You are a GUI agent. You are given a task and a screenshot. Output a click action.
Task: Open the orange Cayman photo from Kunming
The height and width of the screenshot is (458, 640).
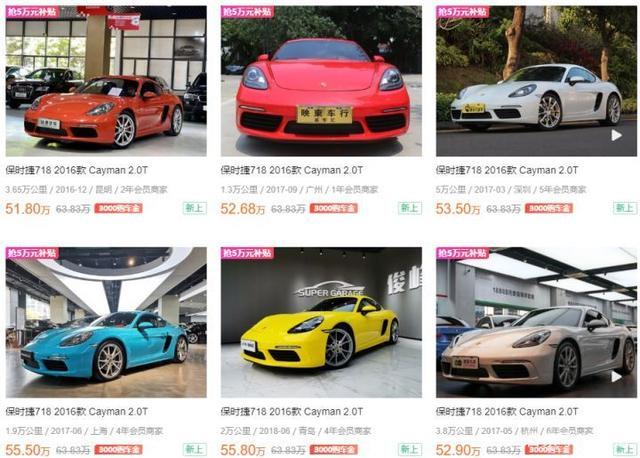[x=106, y=81]
